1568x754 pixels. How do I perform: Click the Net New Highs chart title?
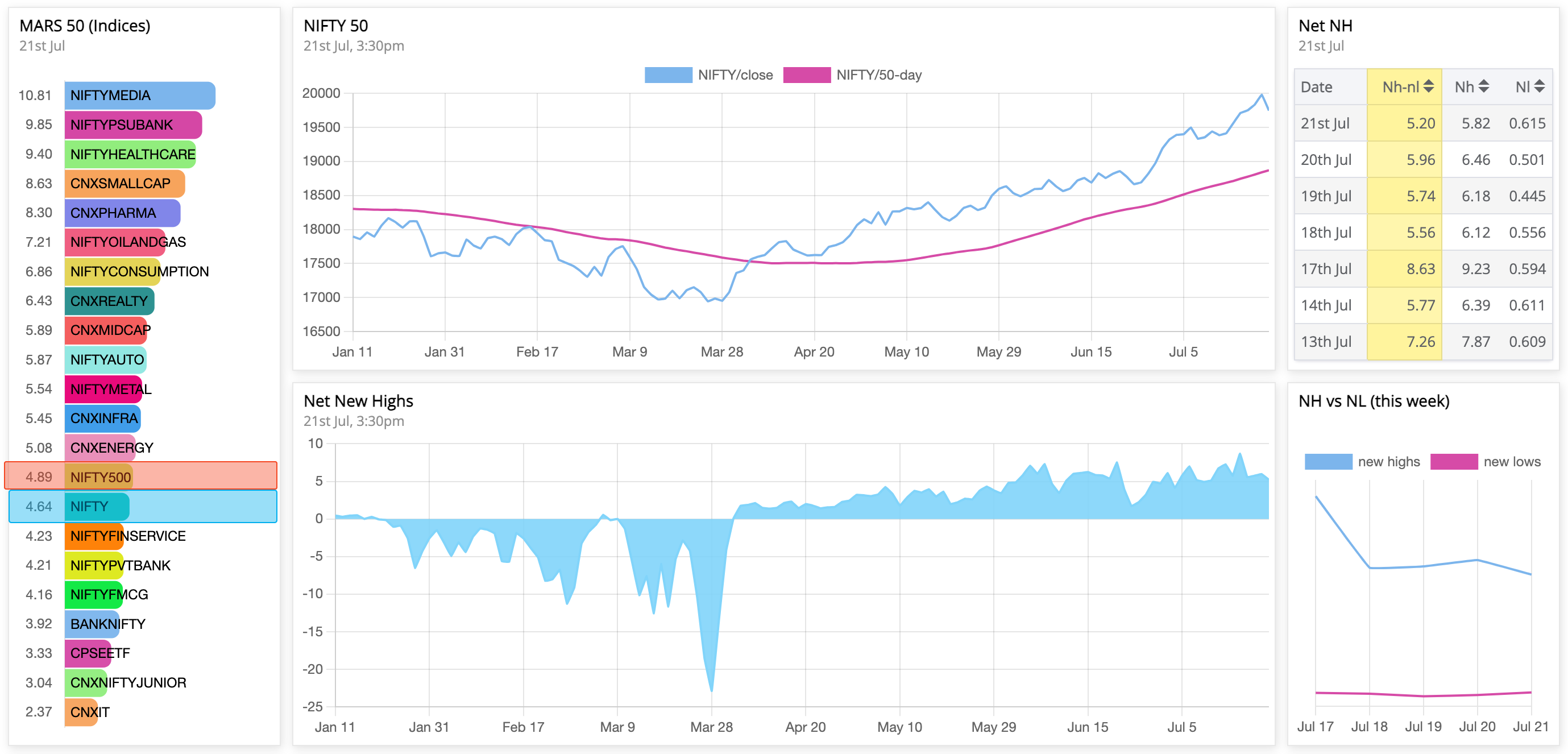(358, 401)
